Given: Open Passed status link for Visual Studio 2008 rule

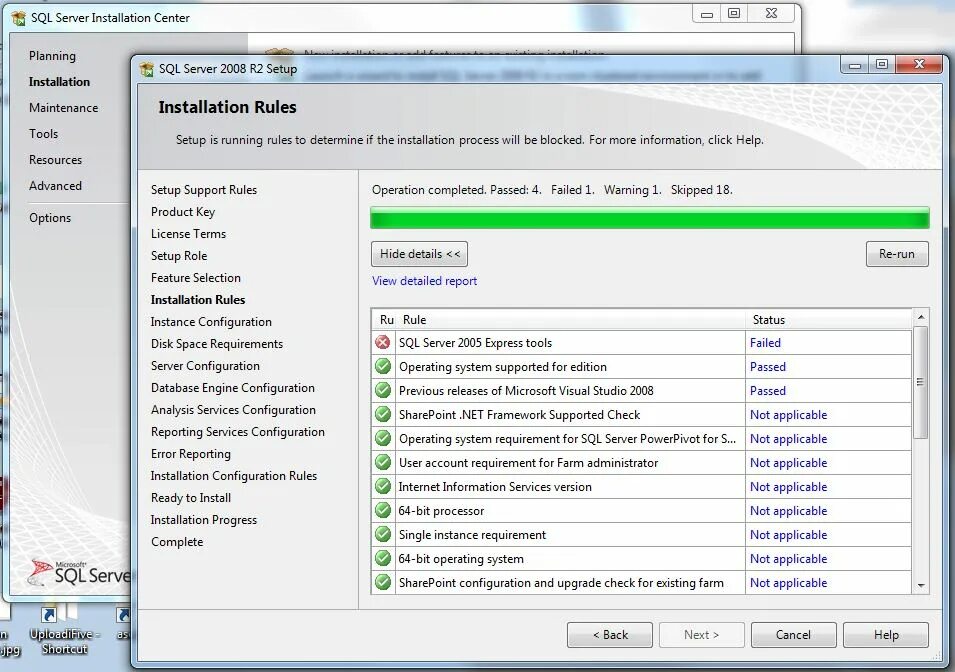Looking at the screenshot, I should [767, 391].
